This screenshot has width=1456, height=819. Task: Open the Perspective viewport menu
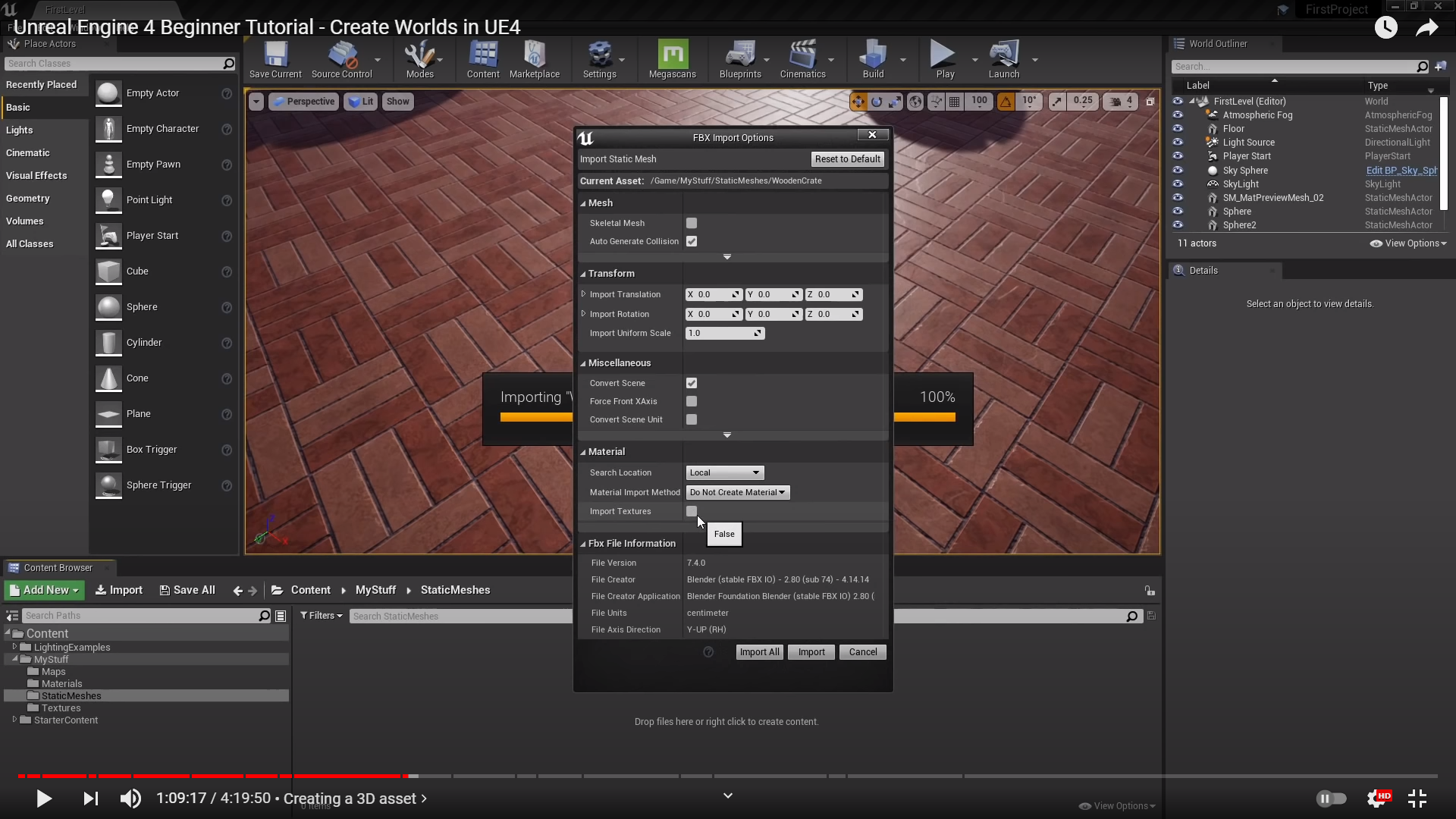tap(303, 102)
